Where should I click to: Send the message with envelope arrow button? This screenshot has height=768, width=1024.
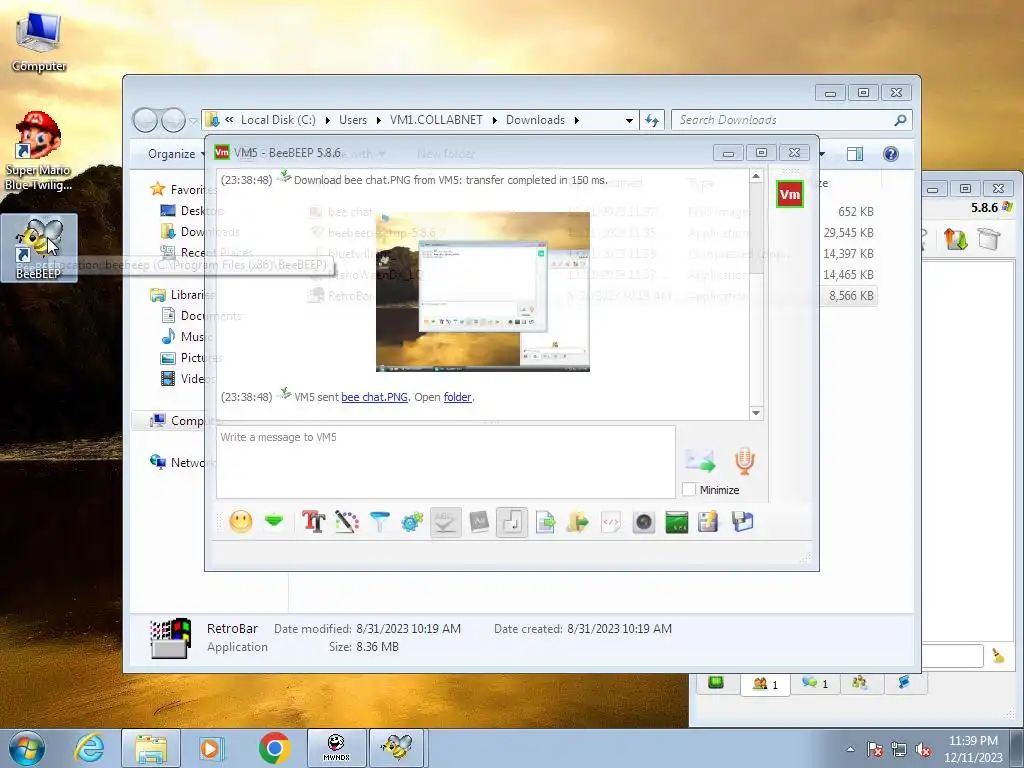click(700, 461)
